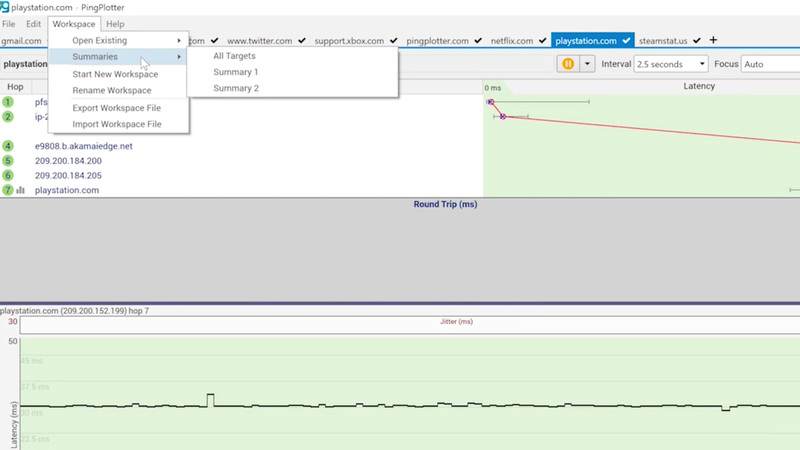Viewport: 800px width, 450px height.
Task: Click hop 2 latency marker on graph
Action: coord(503,117)
